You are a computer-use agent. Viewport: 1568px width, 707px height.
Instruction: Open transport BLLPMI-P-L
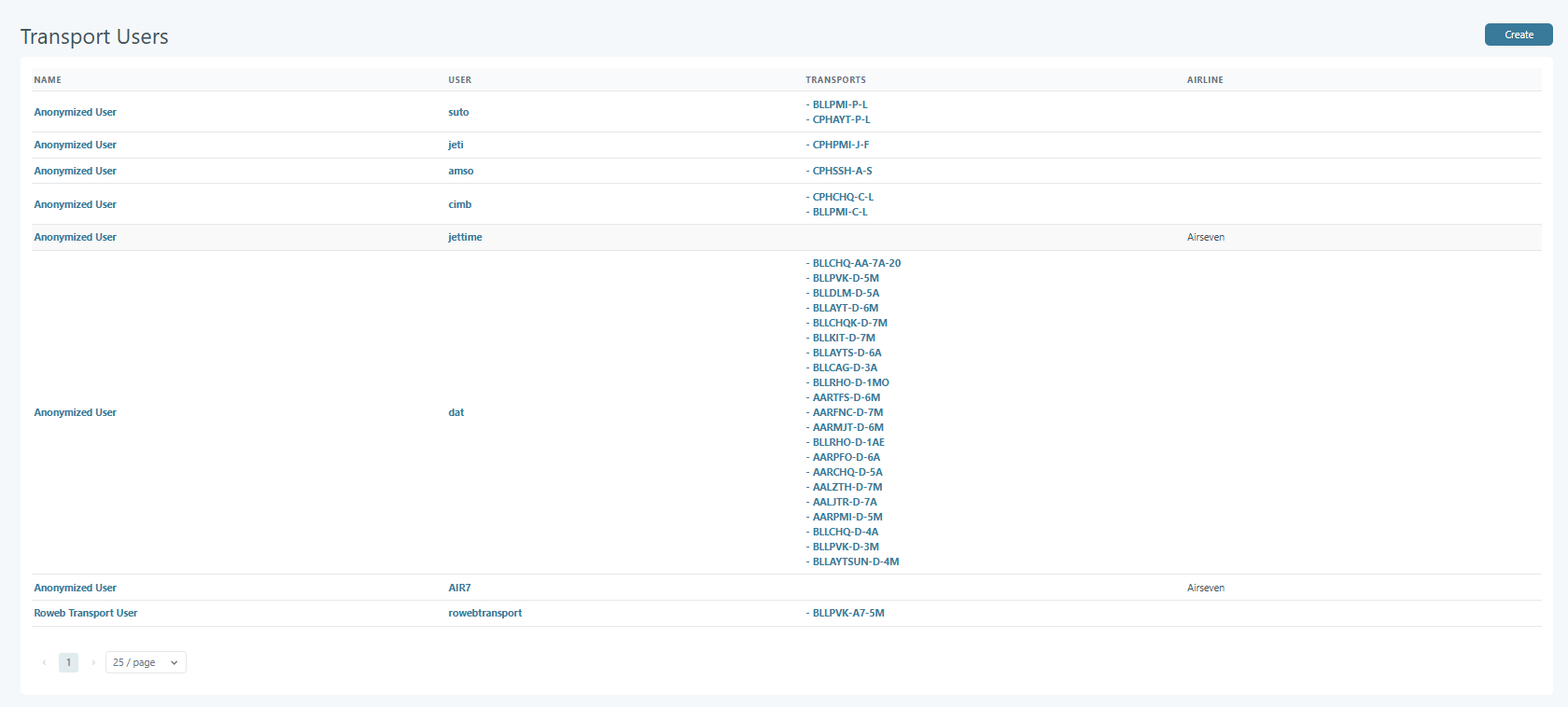pyautogui.click(x=839, y=104)
